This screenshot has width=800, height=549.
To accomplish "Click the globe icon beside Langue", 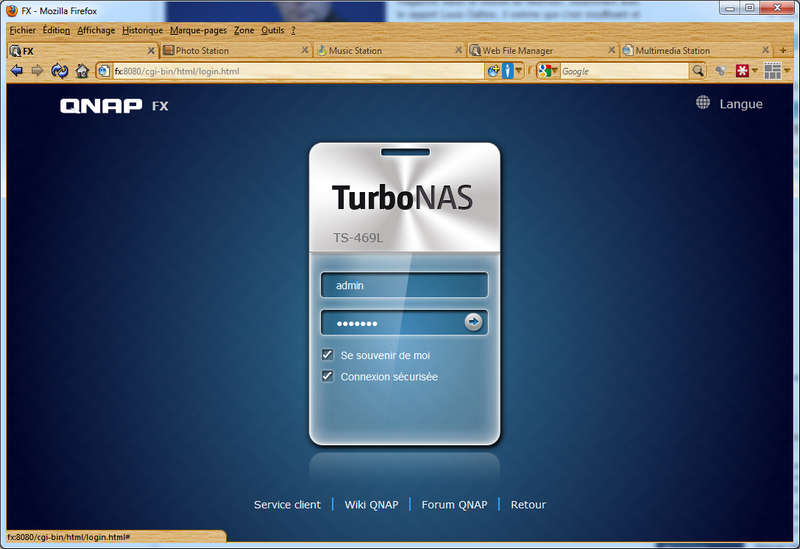I will 703,103.
